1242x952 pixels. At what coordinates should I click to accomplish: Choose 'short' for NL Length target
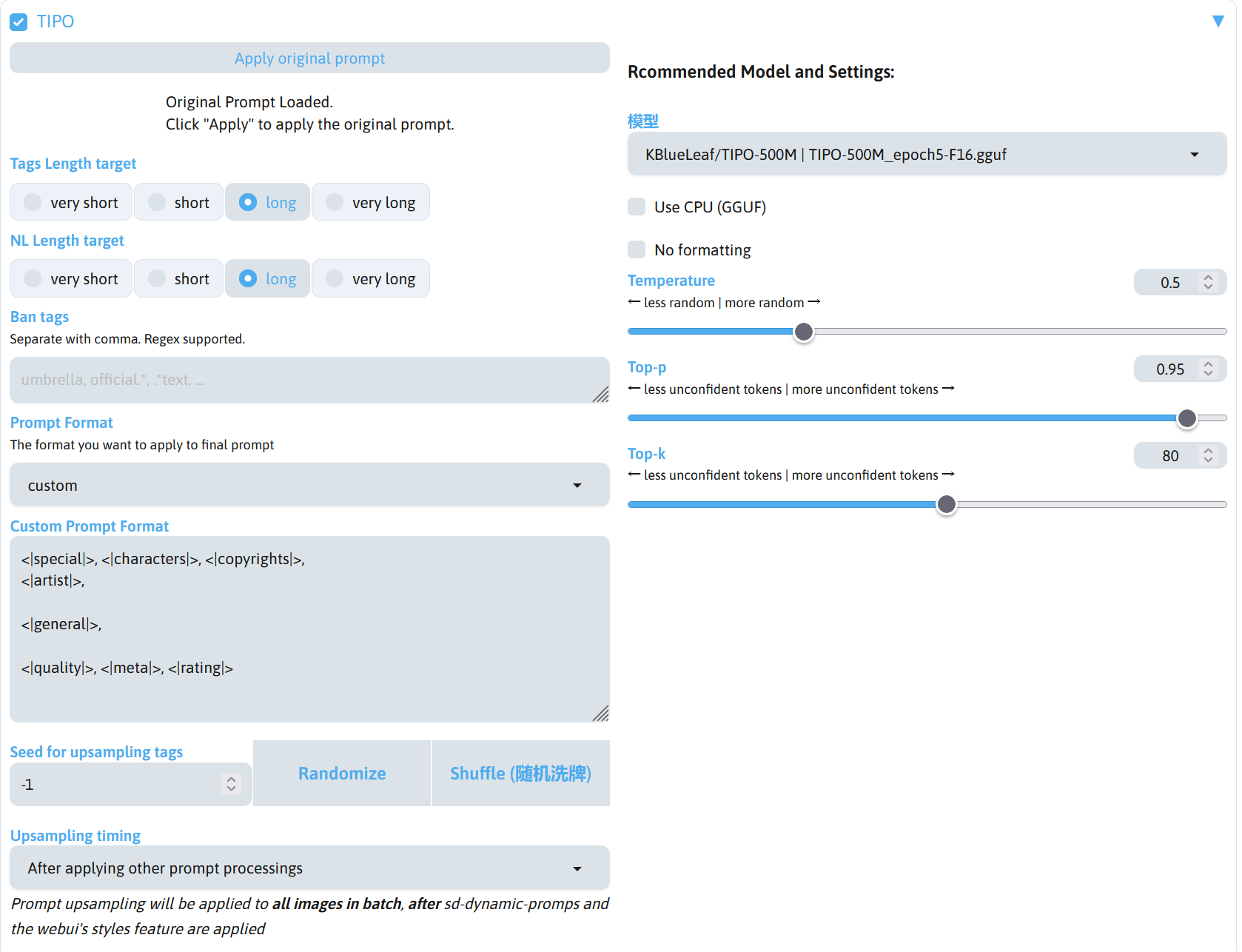[179, 279]
